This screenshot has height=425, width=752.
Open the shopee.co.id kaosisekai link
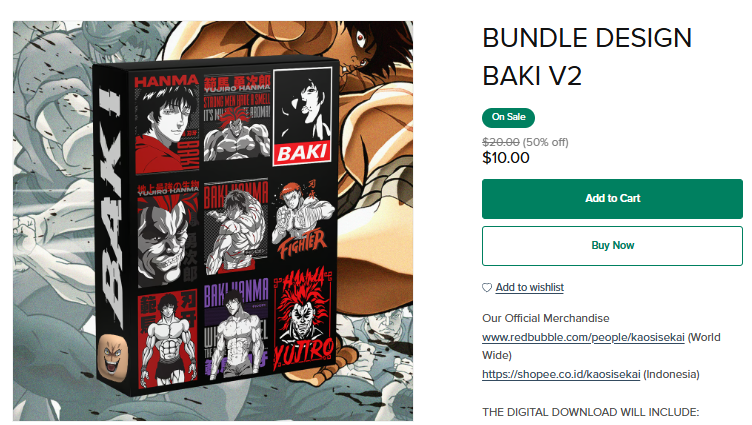pos(561,374)
